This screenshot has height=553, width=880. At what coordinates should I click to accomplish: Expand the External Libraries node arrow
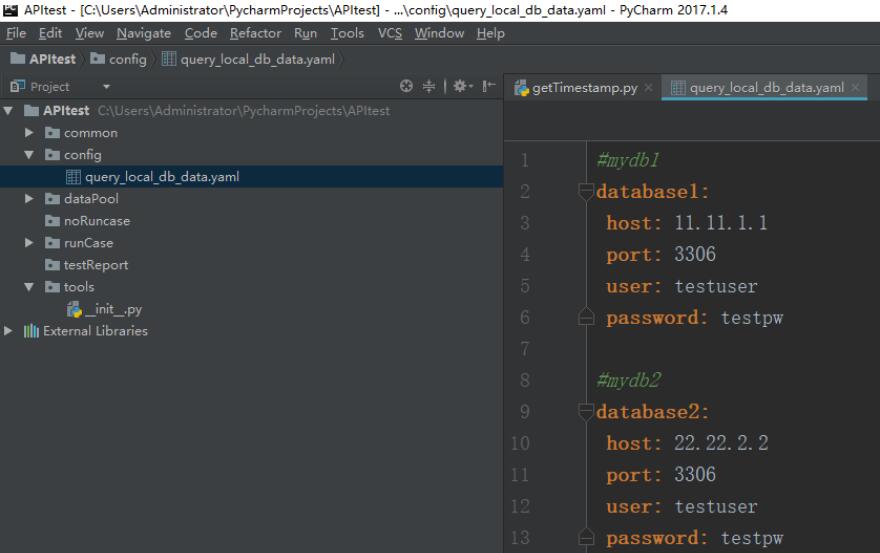click(x=8, y=331)
